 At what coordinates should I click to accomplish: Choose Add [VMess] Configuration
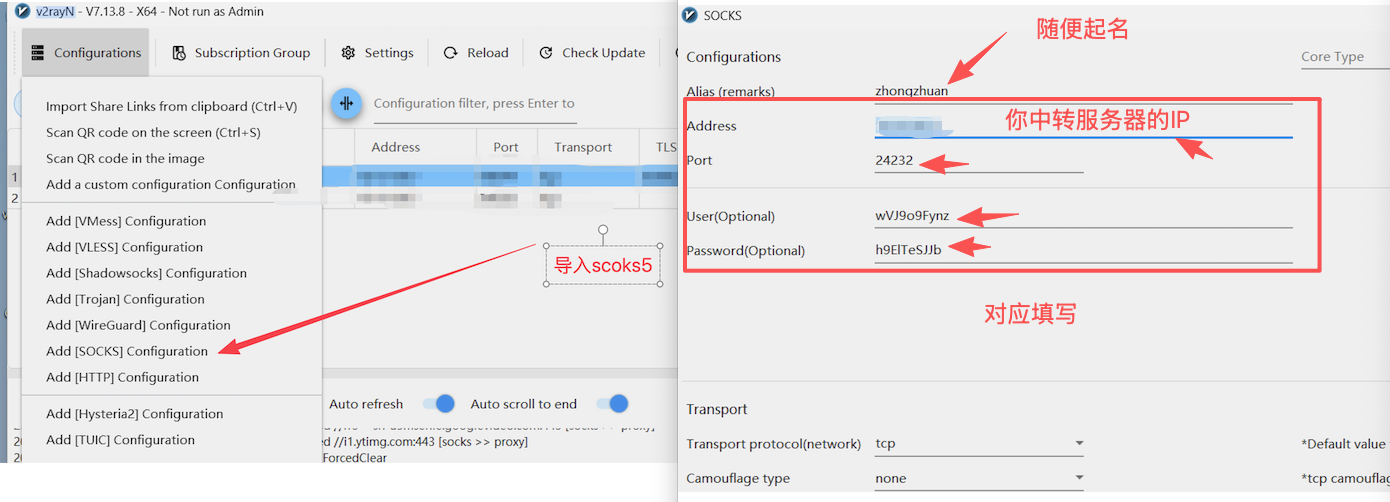(126, 221)
